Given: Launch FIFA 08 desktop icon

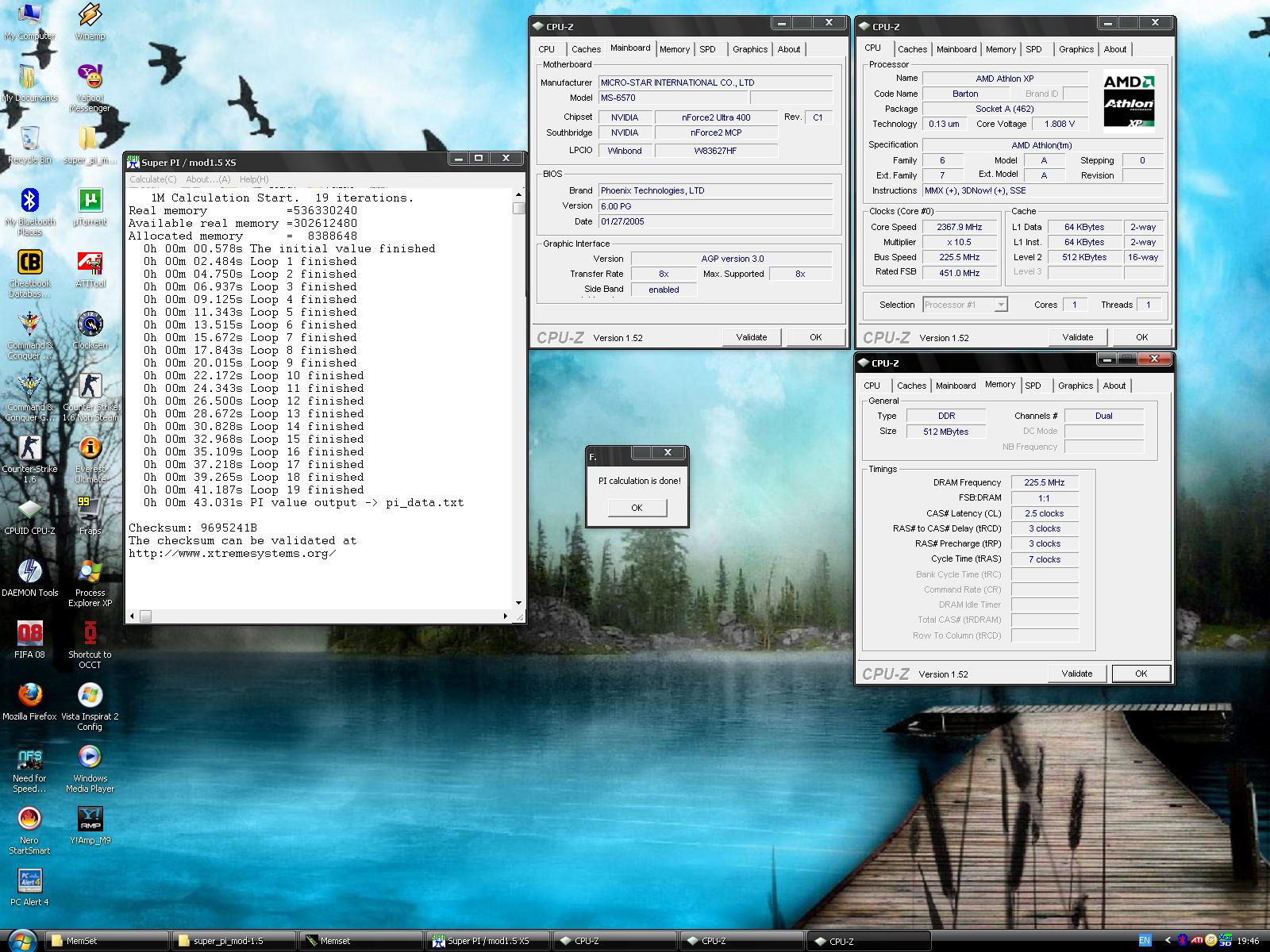Looking at the screenshot, I should [29, 640].
